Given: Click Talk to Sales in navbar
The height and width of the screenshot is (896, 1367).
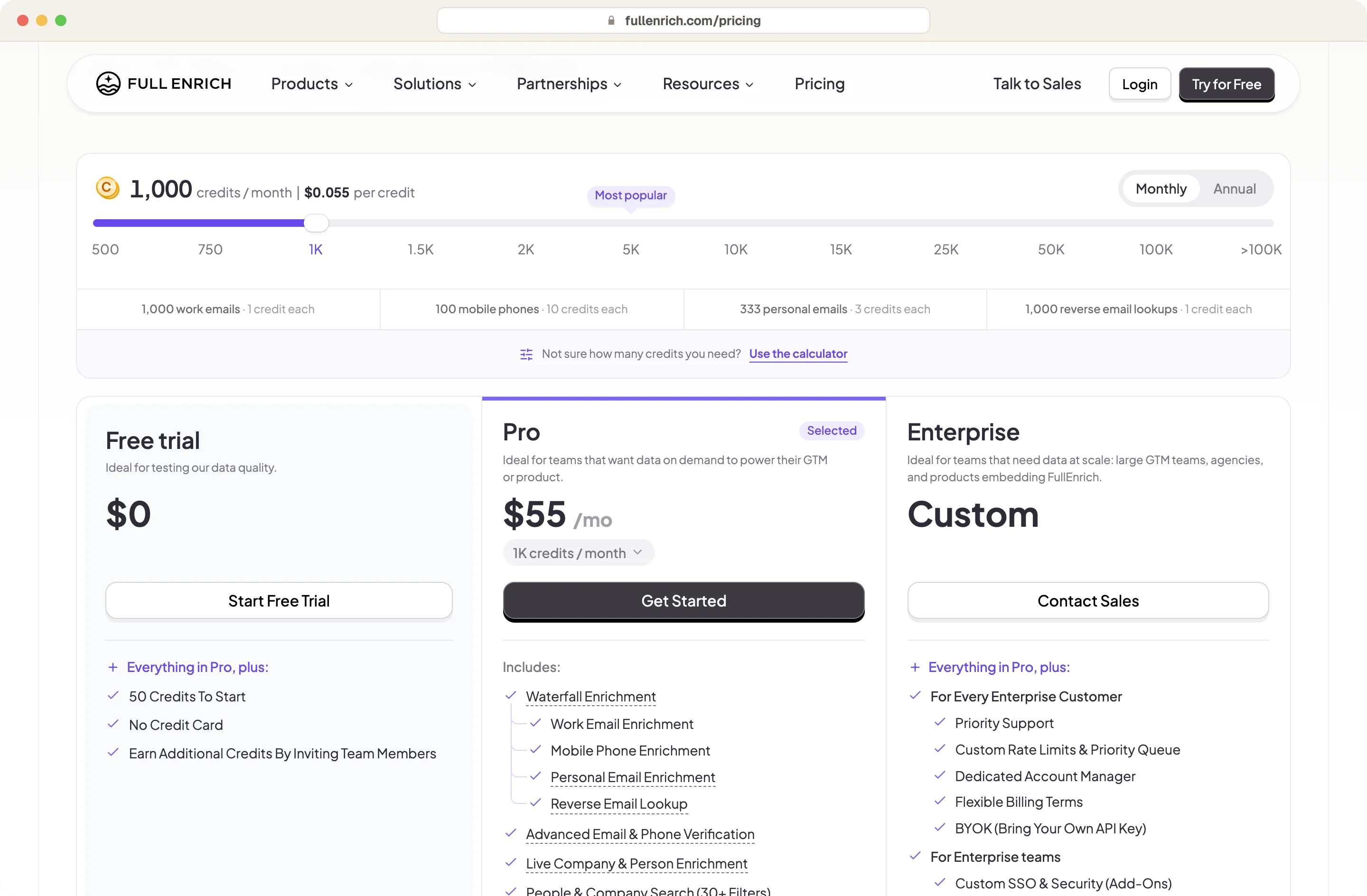Looking at the screenshot, I should pos(1037,84).
